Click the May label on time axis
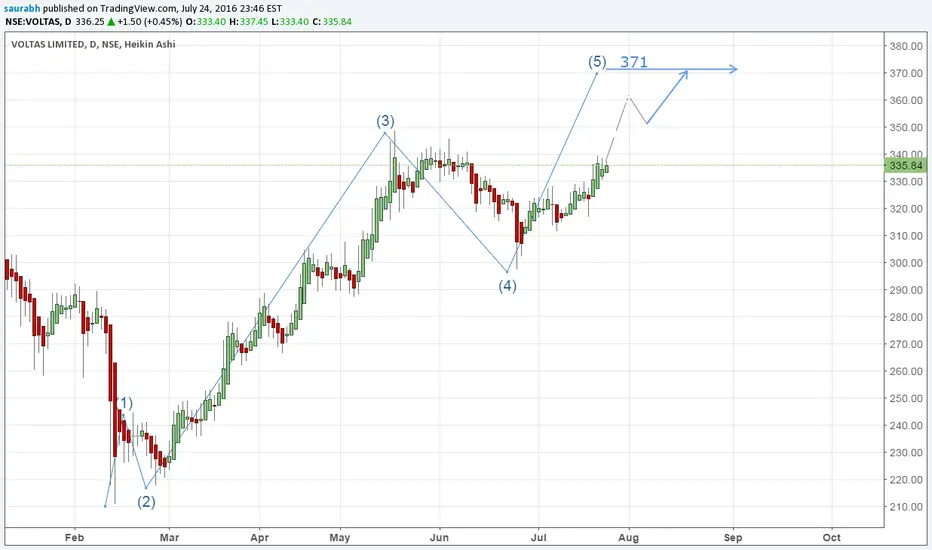The width and height of the screenshot is (932, 550). click(340, 538)
